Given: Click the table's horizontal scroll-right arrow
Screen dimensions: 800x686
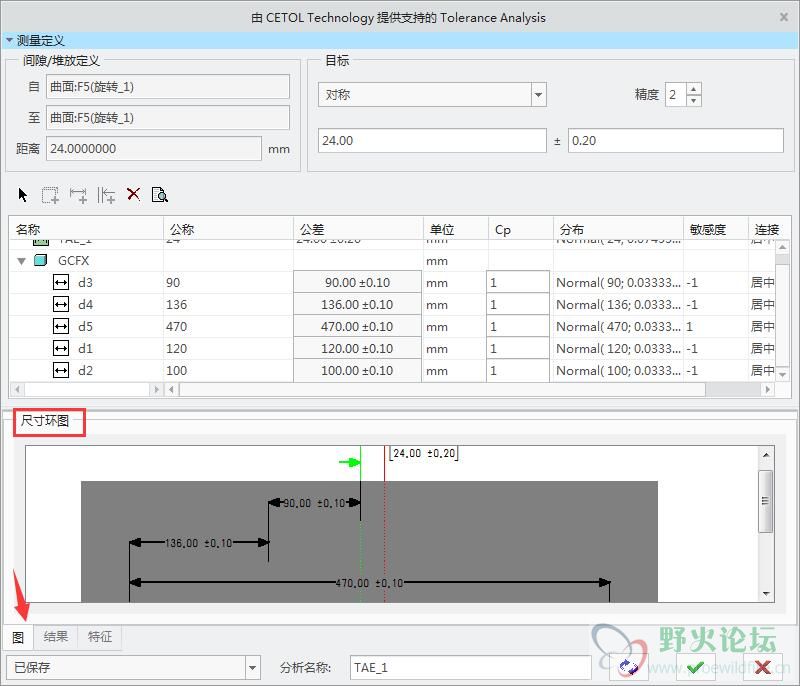Looking at the screenshot, I should (x=767, y=390).
